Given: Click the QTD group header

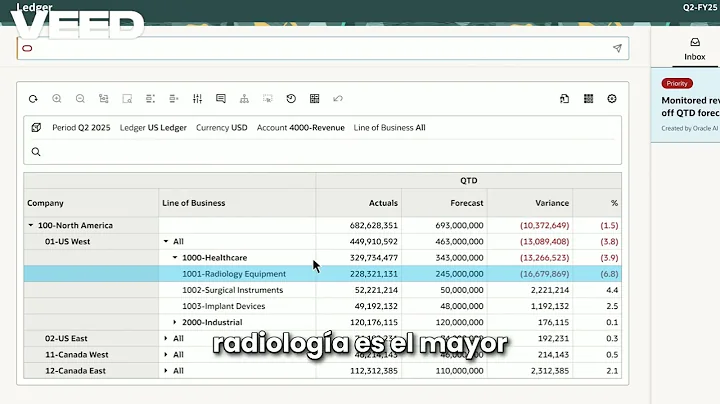Looking at the screenshot, I should click(x=469, y=180).
